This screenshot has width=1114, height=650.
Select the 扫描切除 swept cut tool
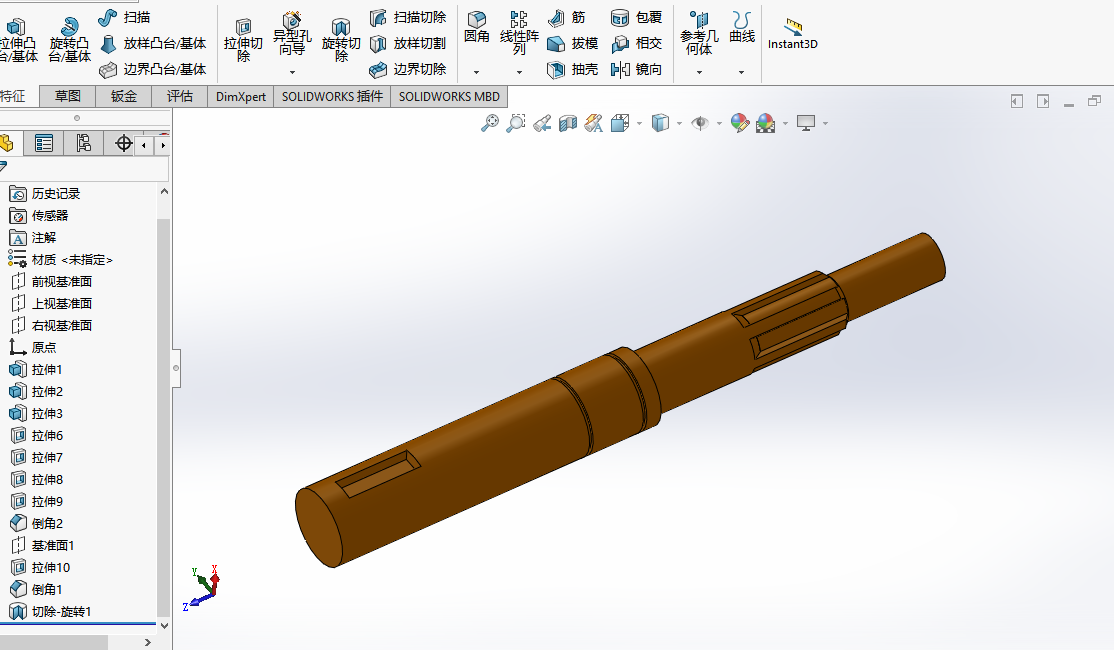click(408, 17)
